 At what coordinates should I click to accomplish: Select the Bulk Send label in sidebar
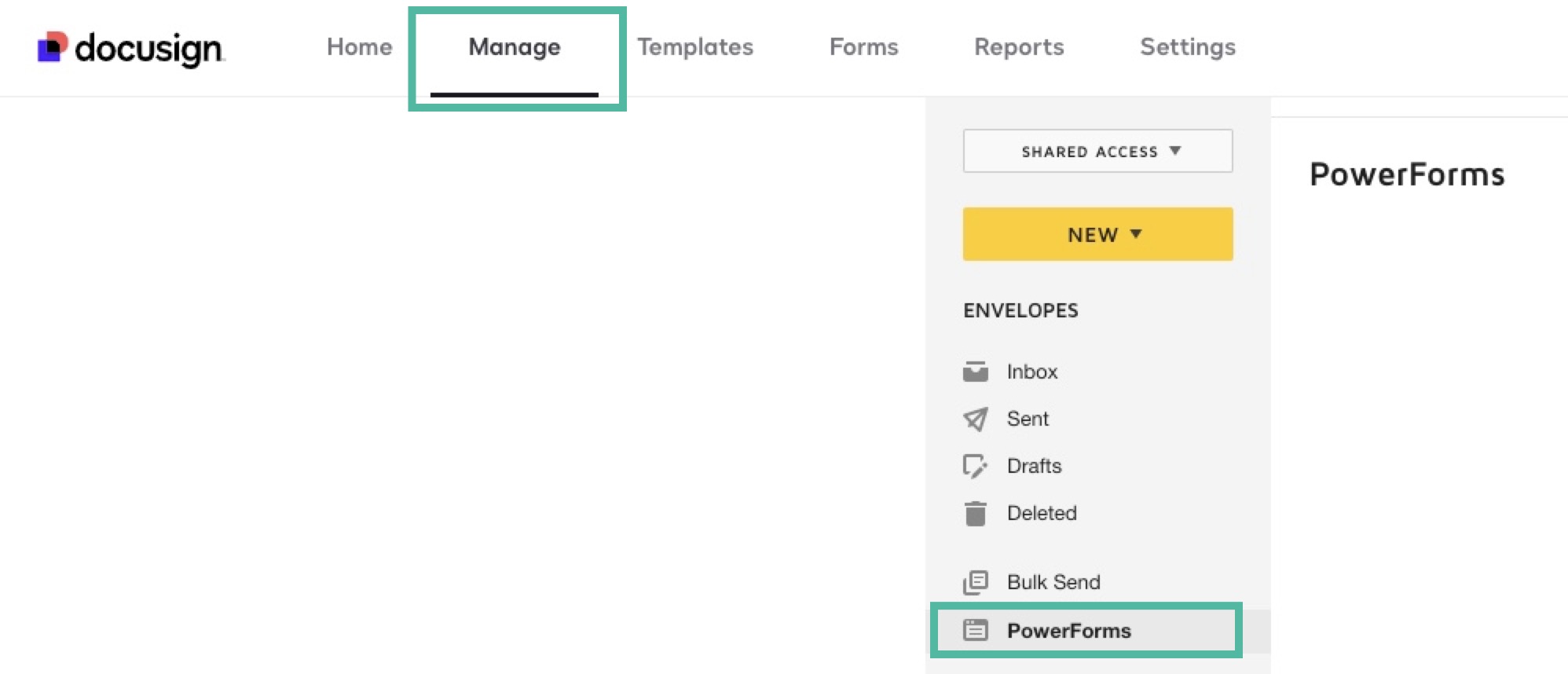tap(1053, 582)
